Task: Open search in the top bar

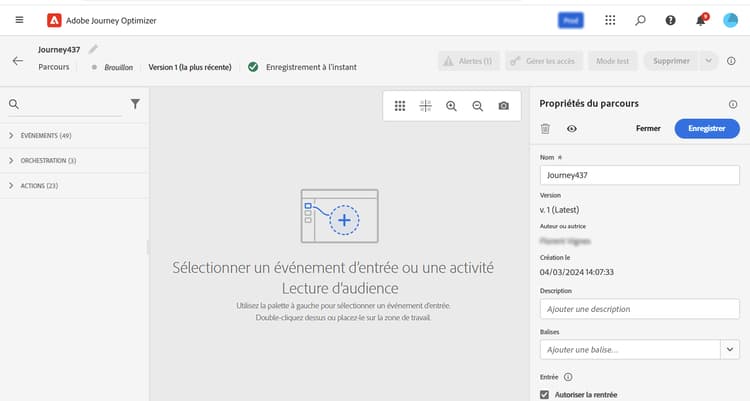Action: pos(640,20)
